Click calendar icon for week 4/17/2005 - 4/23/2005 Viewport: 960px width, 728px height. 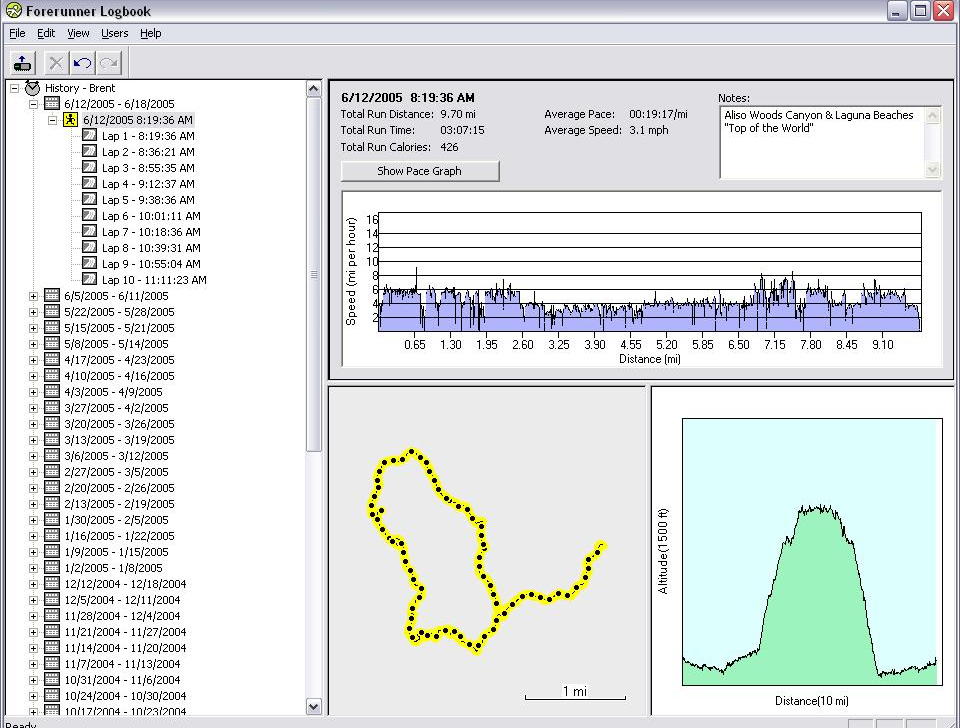coord(52,359)
